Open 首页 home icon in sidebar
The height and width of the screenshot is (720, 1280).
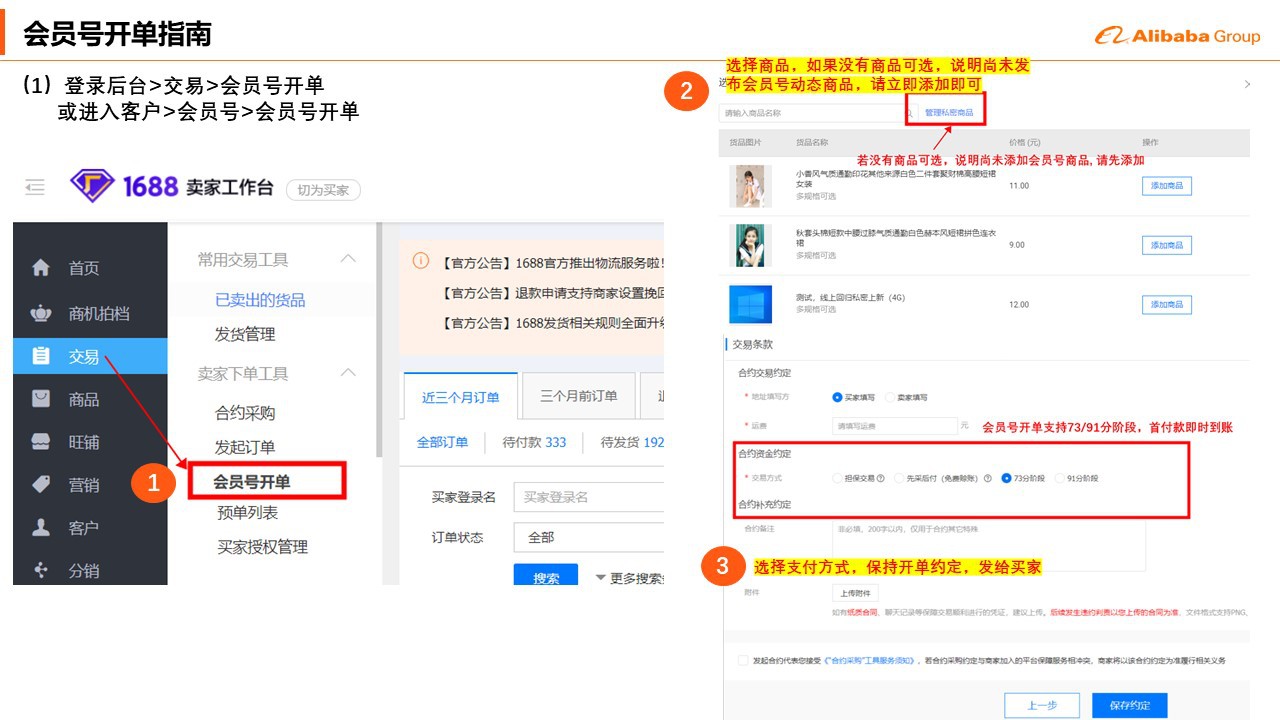(41, 268)
